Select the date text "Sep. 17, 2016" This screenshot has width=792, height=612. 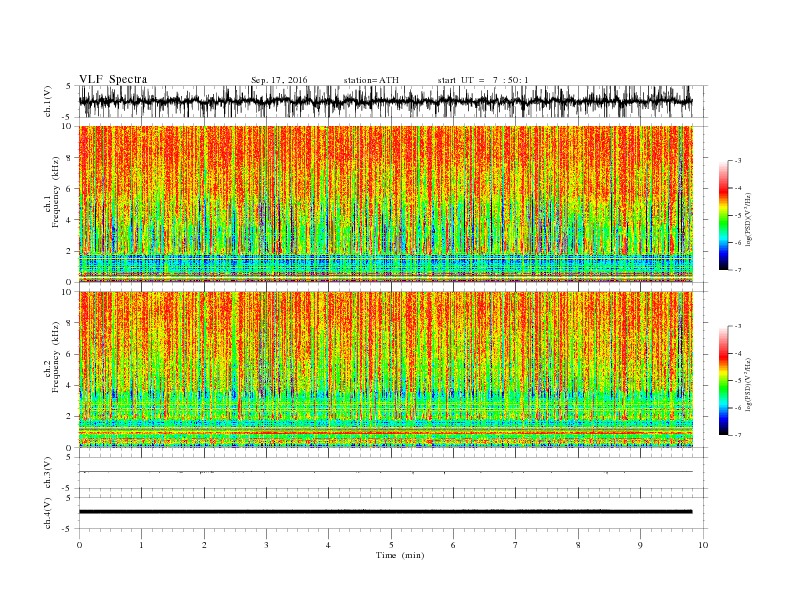[279, 80]
